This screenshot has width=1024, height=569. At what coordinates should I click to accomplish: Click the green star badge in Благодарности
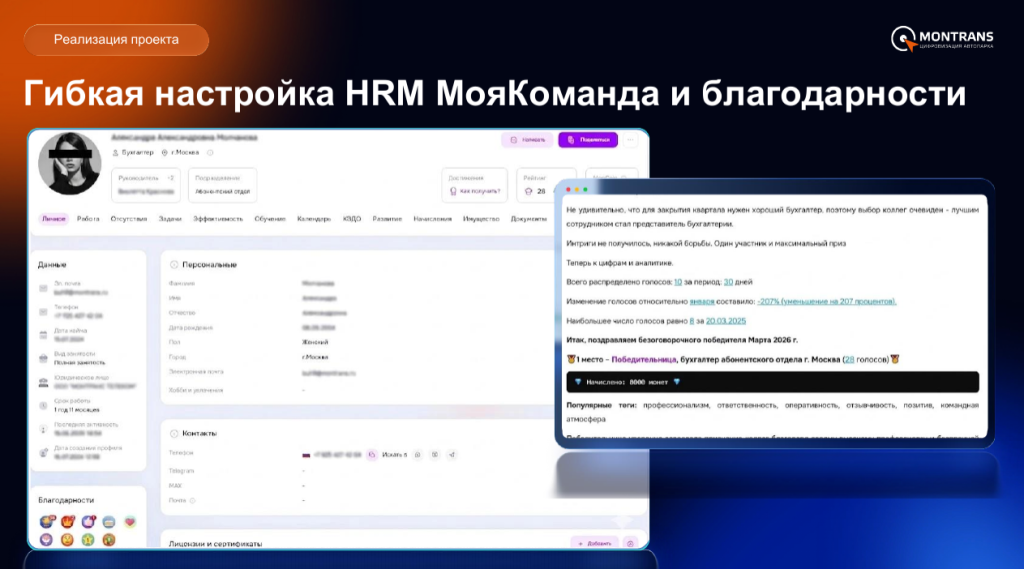[x=88, y=540]
